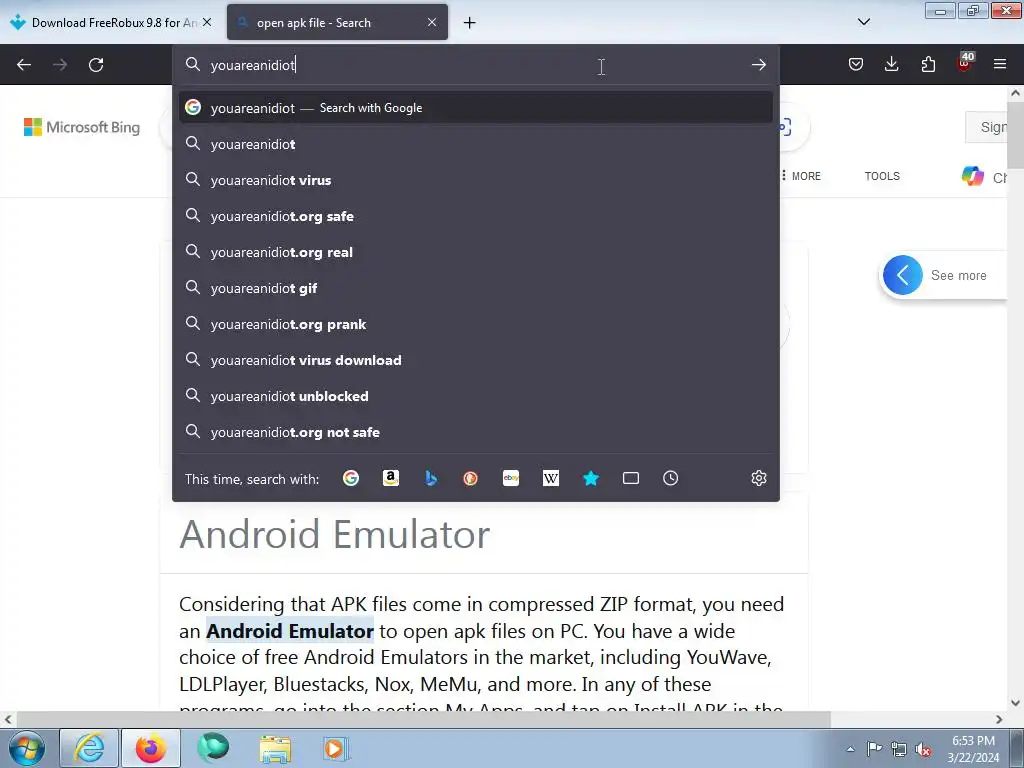Open the uBlock extension with badge 40
1024x768 pixels.
click(x=964, y=63)
